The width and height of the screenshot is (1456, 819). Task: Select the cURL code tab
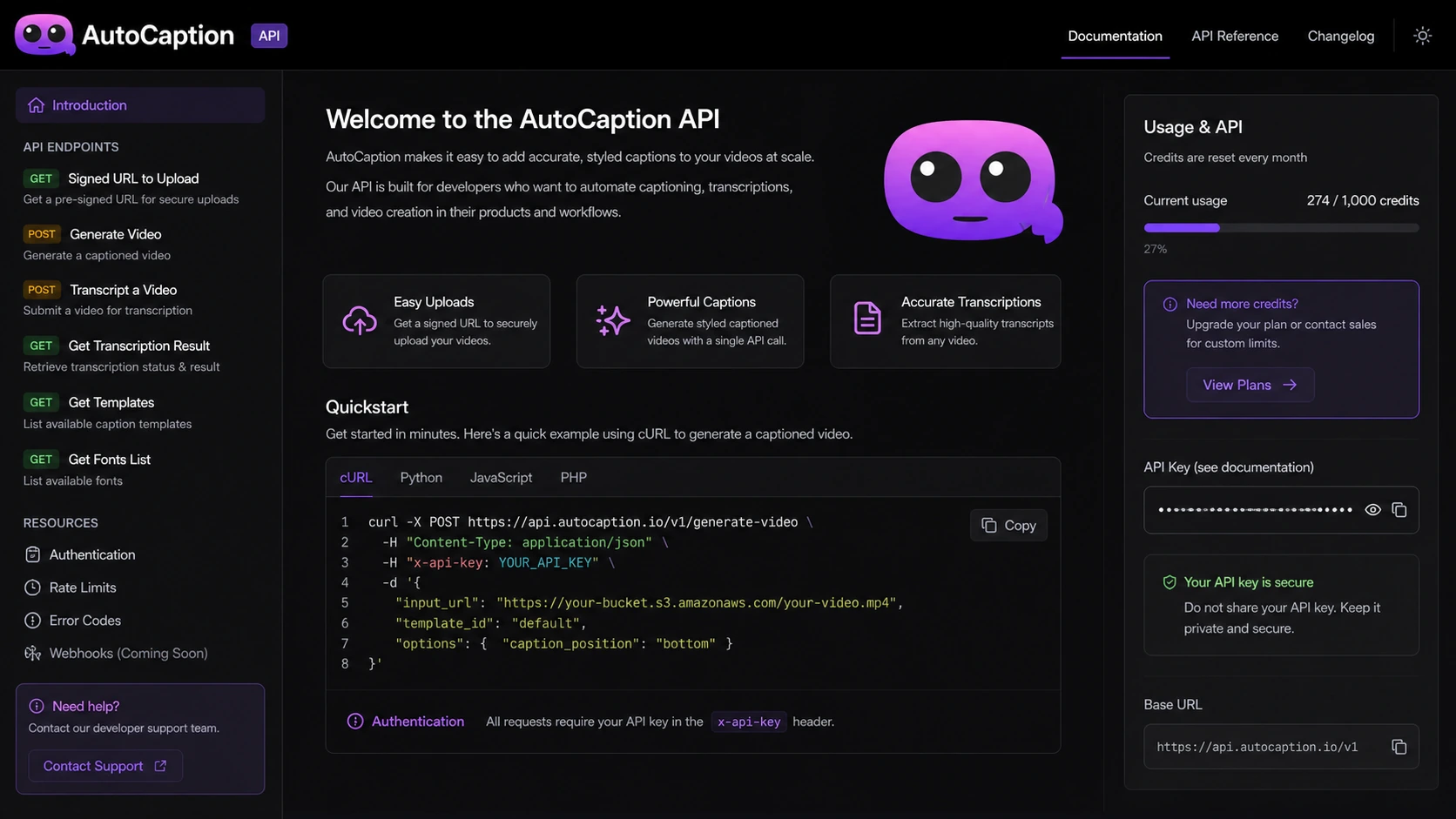pyautogui.click(x=355, y=478)
